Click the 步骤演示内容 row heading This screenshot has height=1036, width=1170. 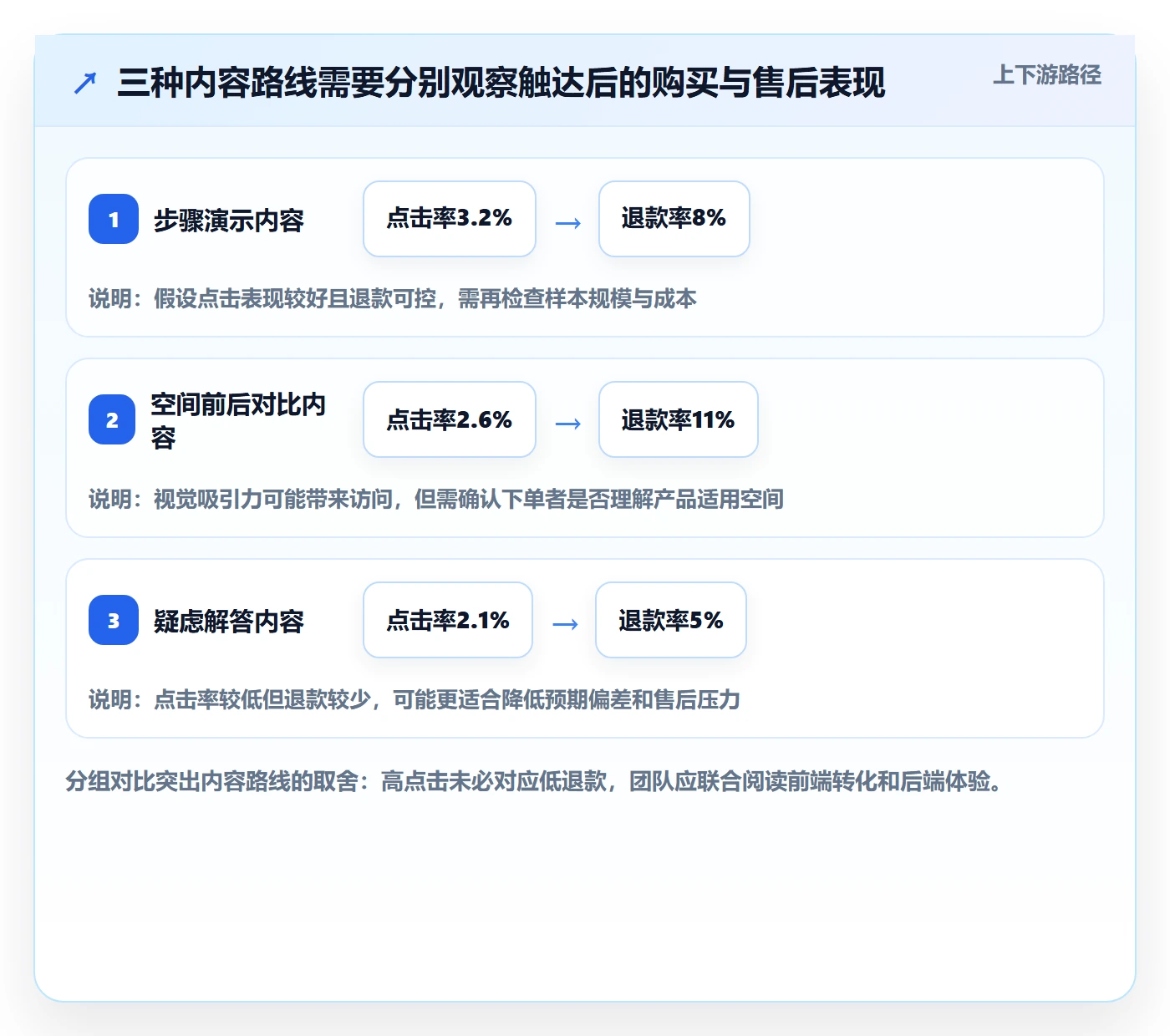pos(229,221)
